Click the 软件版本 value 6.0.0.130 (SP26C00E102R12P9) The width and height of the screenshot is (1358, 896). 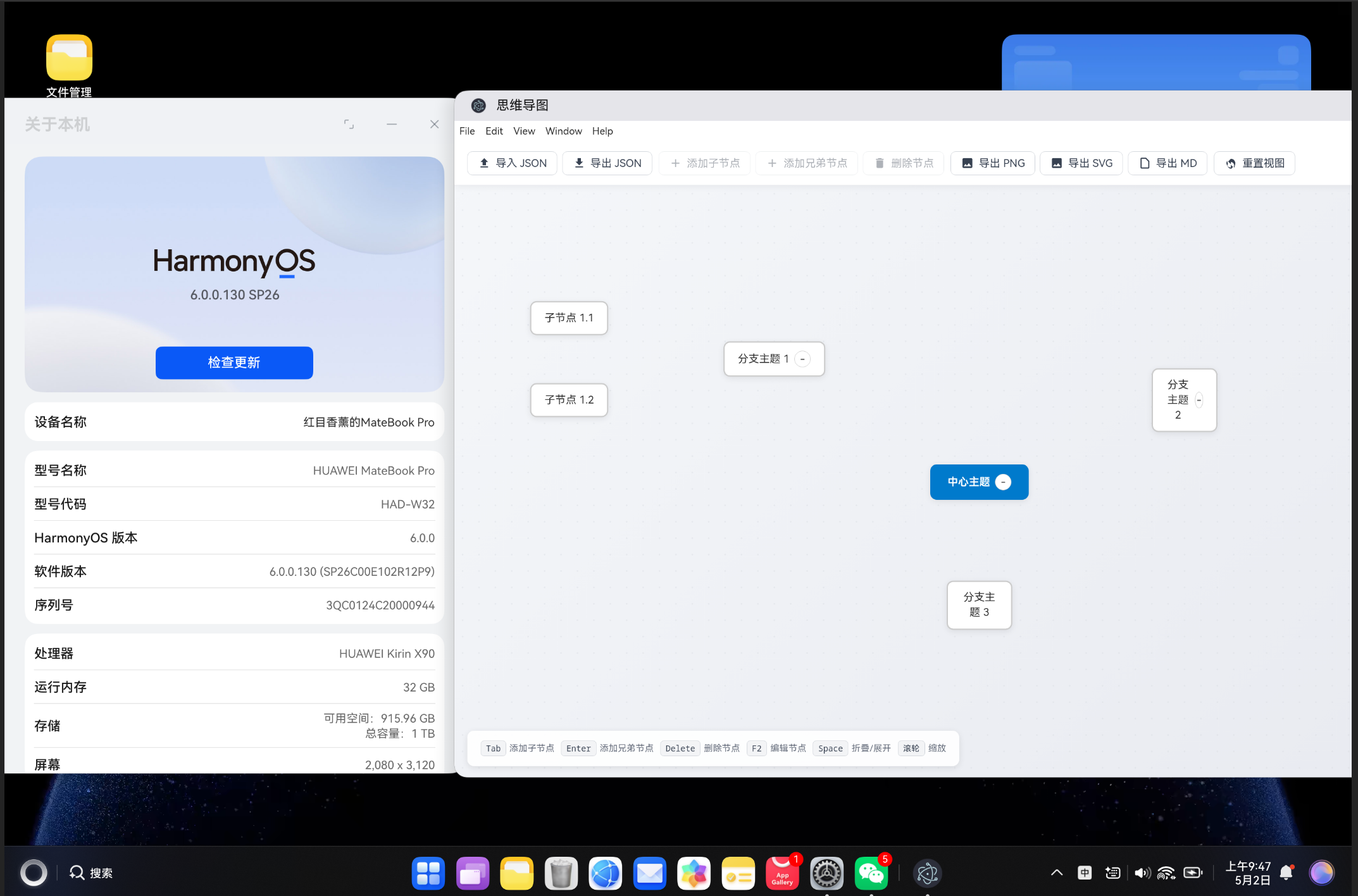click(x=352, y=572)
